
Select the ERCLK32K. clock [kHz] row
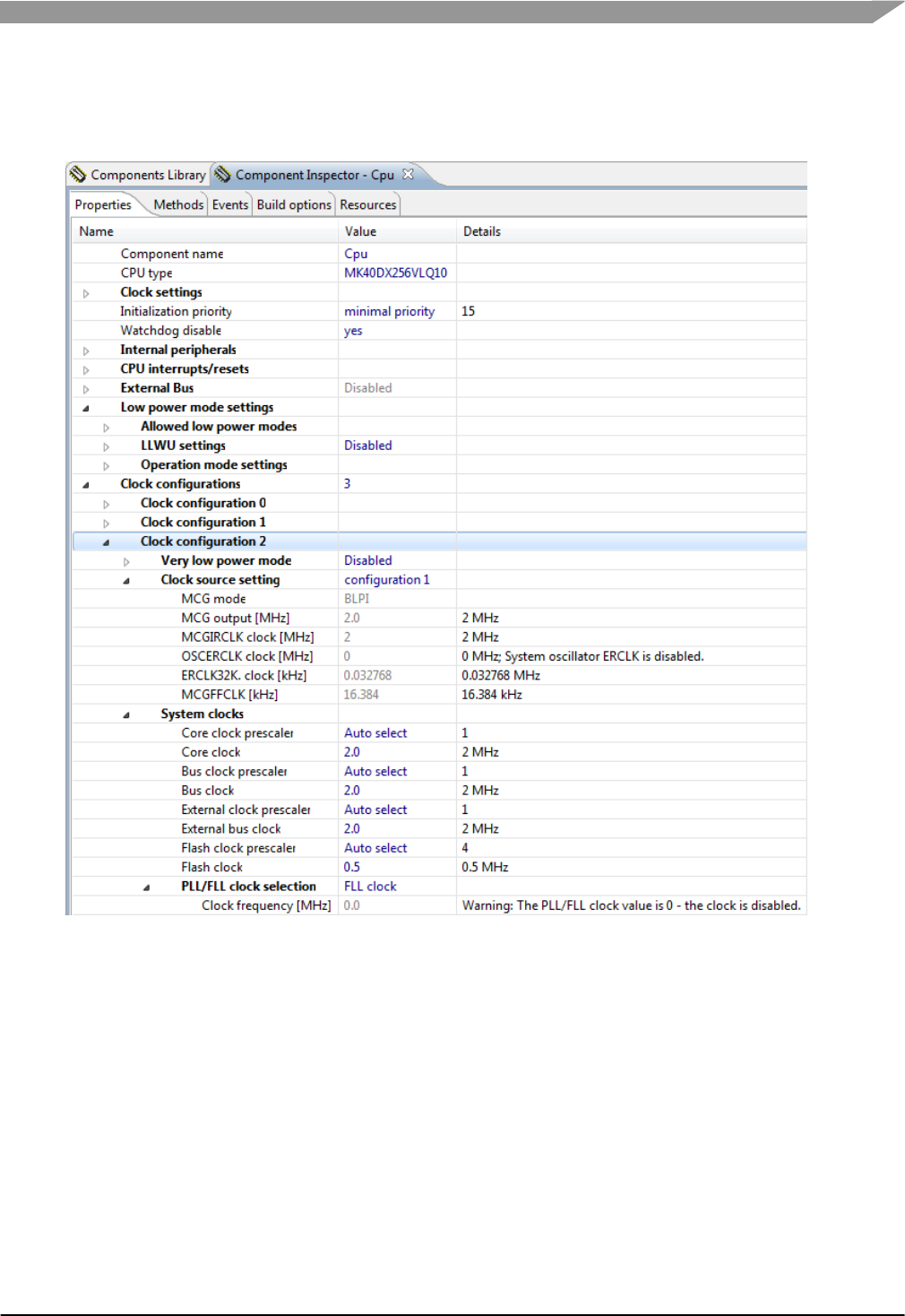click(x=439, y=676)
